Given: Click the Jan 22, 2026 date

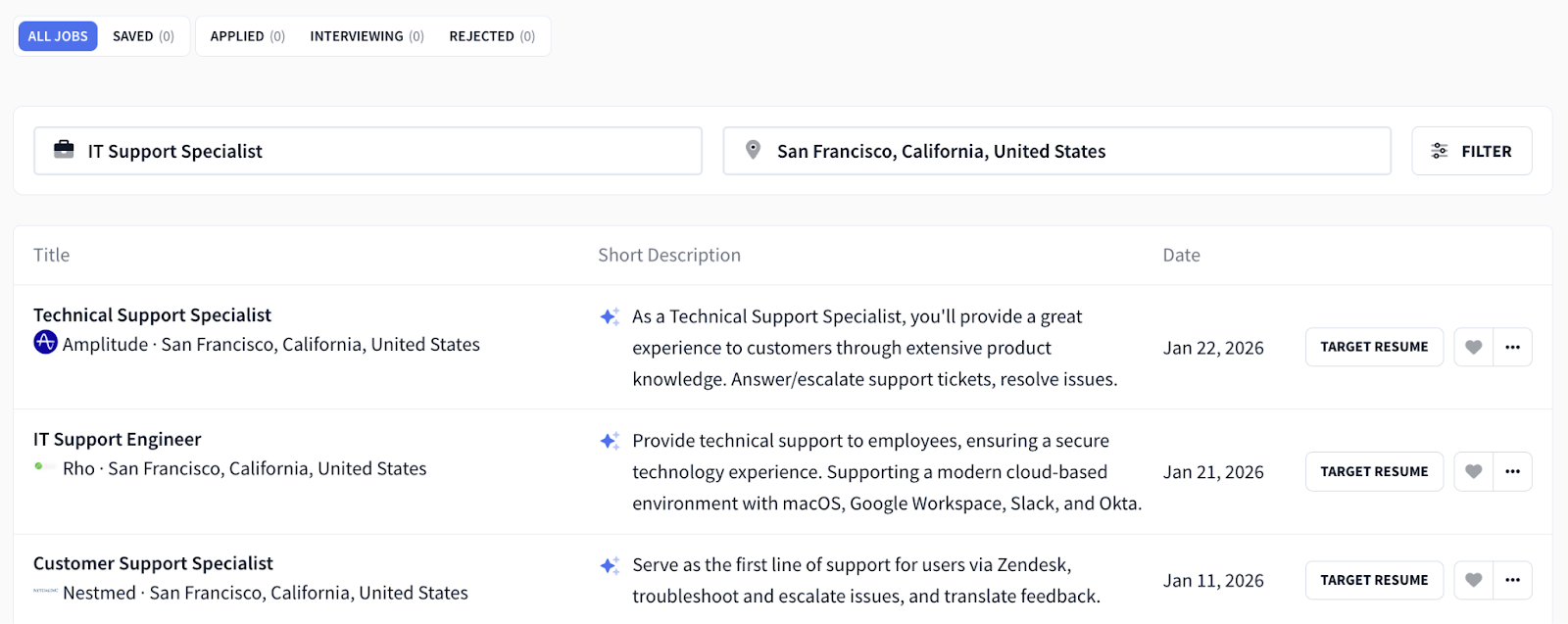Looking at the screenshot, I should [1213, 348].
